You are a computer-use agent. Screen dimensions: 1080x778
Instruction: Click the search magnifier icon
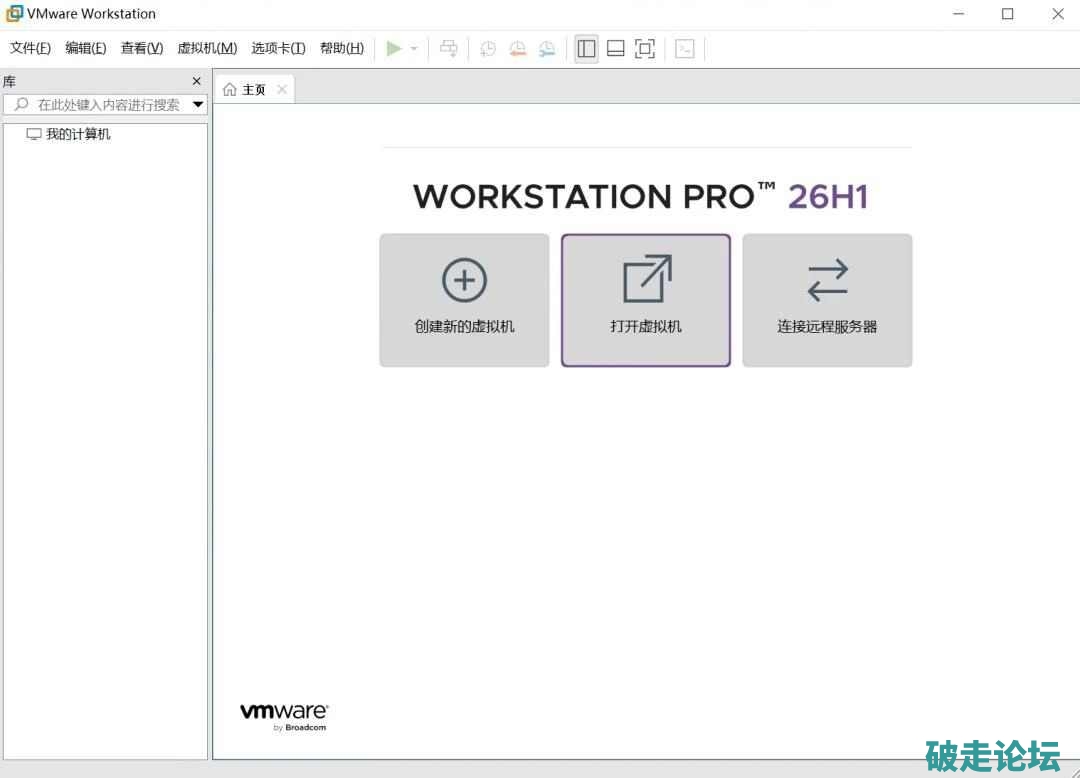coord(21,104)
